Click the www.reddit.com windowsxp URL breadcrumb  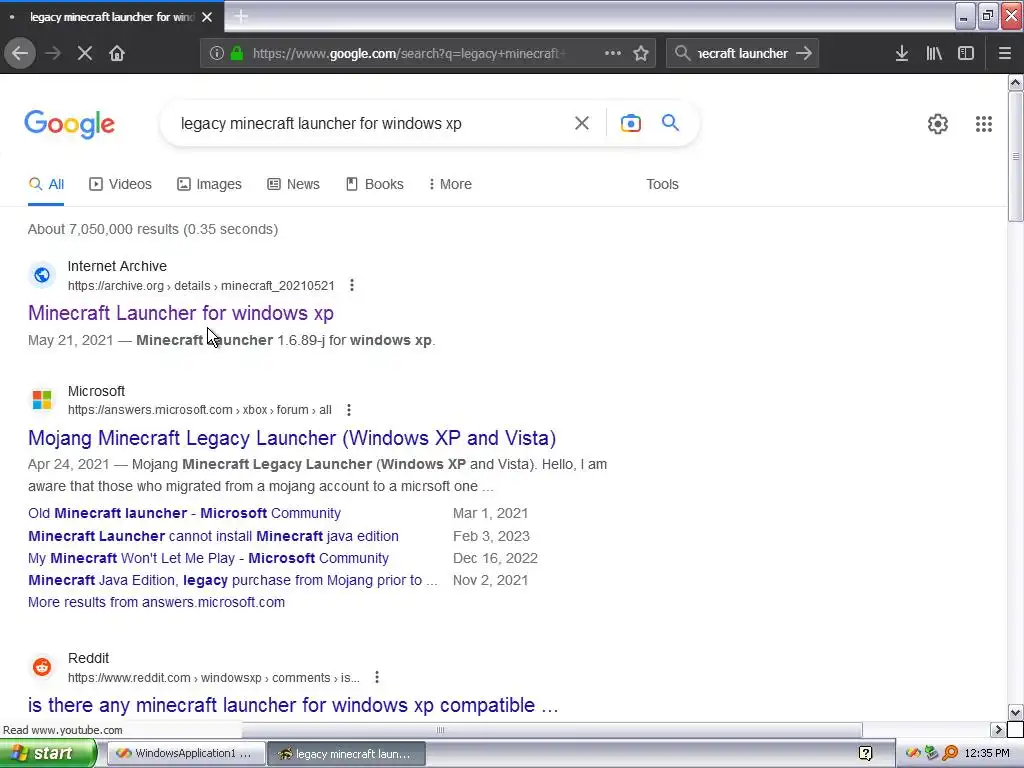point(214,677)
